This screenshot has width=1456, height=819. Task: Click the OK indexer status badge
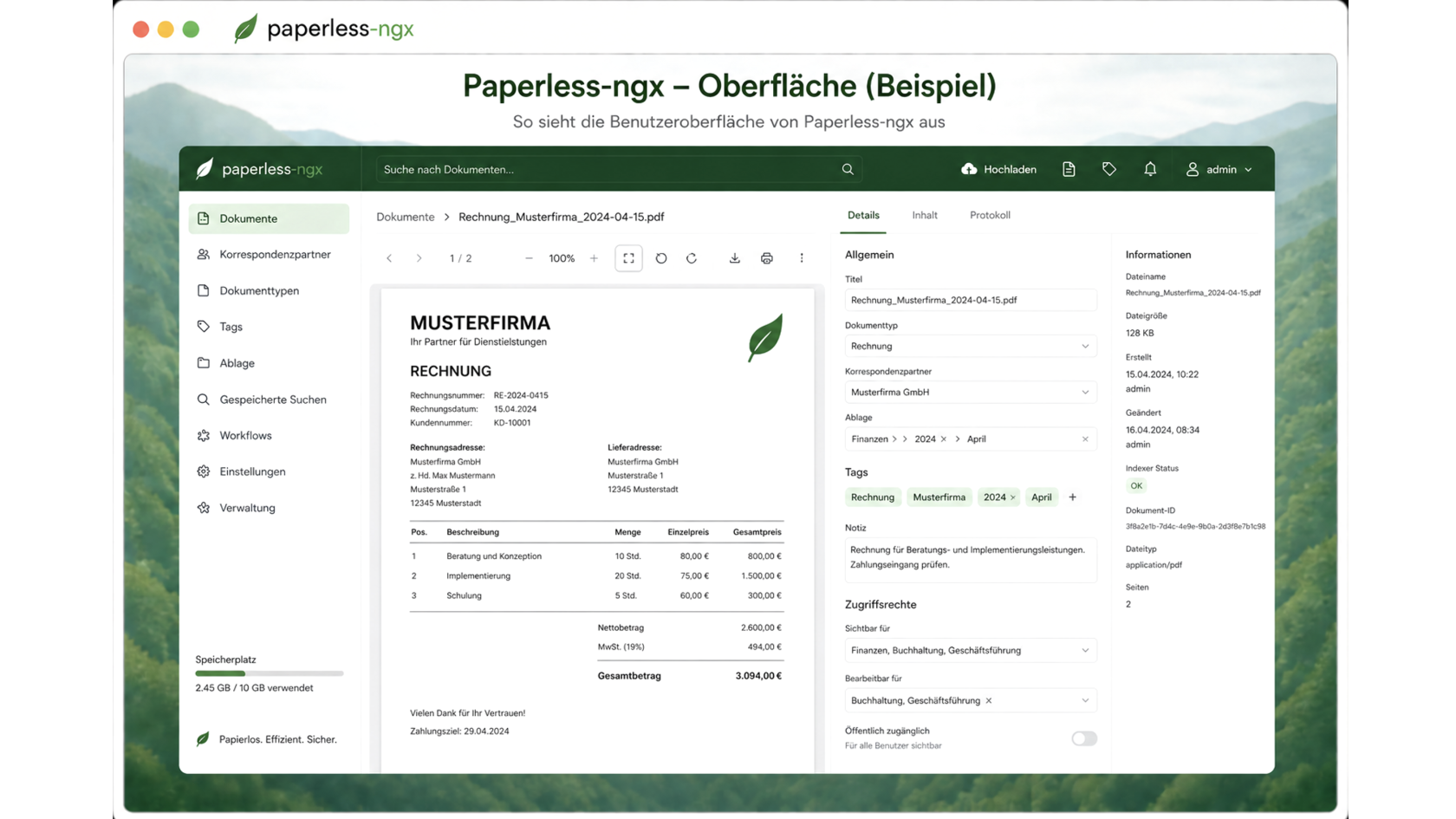[1136, 485]
